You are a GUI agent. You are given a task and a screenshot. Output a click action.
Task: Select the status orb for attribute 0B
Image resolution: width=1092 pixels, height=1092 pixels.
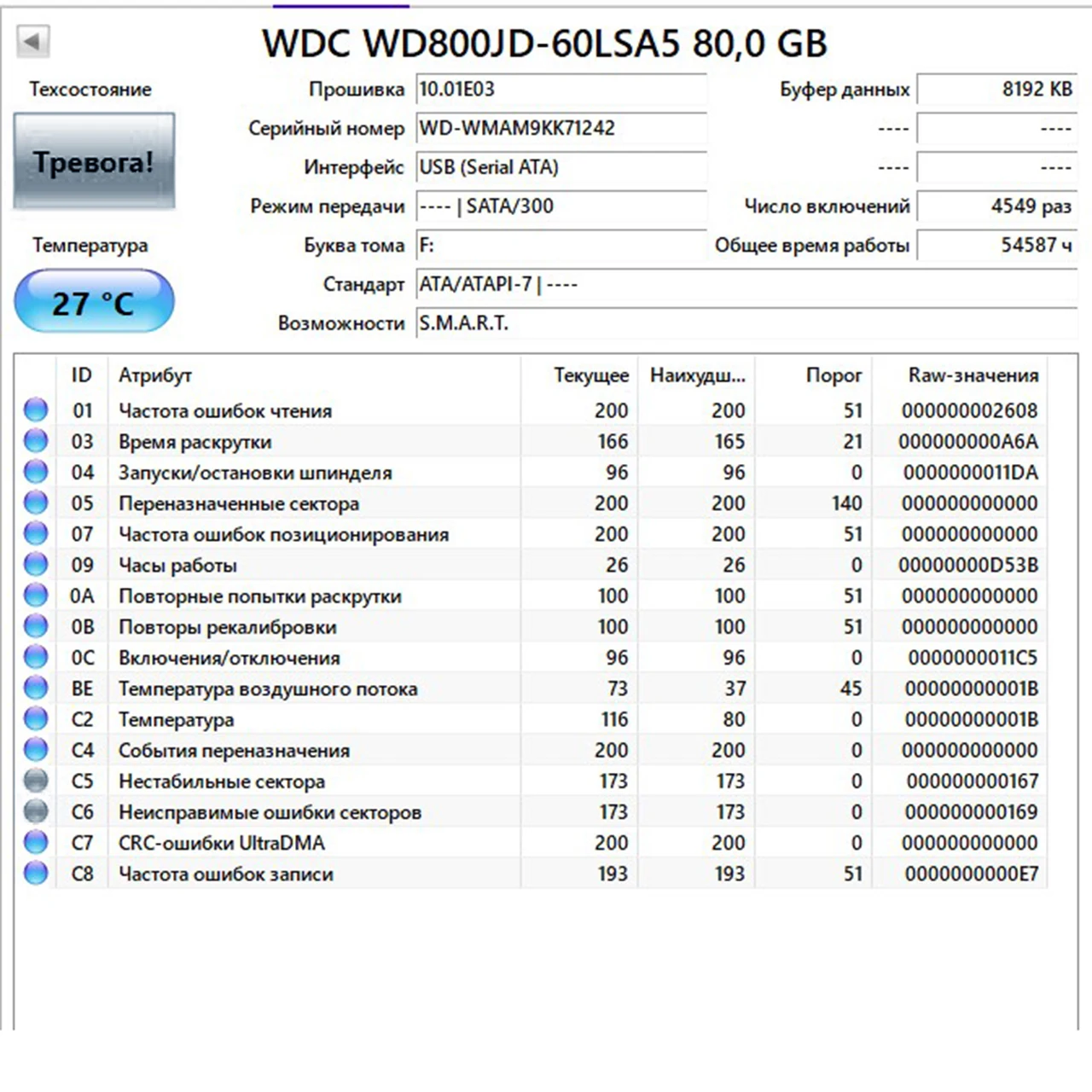pos(36,626)
